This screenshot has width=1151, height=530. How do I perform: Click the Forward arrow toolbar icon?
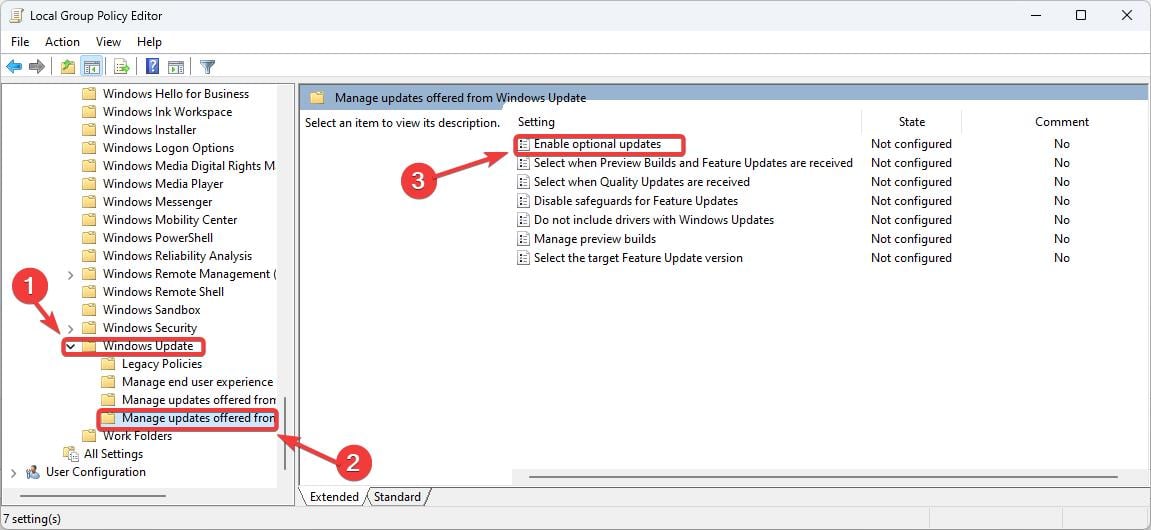click(37, 67)
